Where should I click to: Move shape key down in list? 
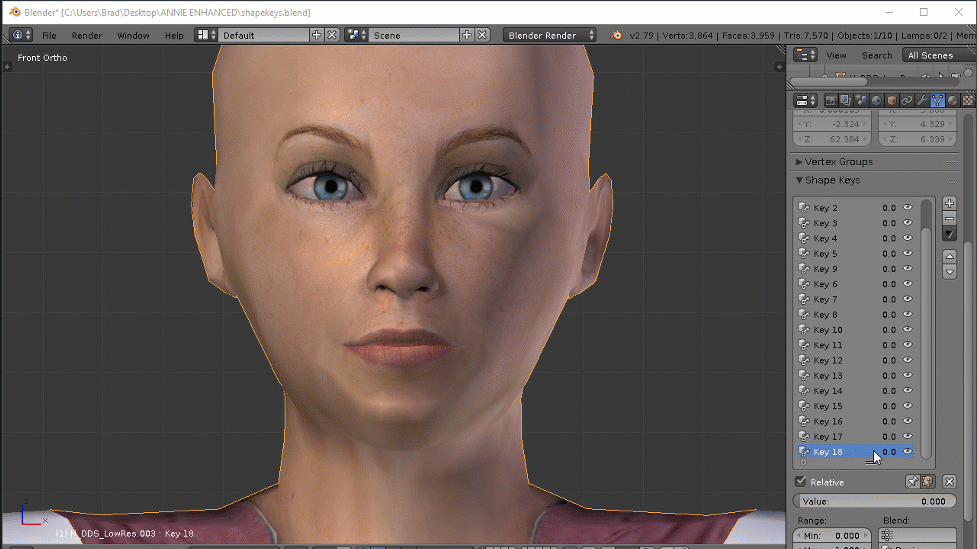(949, 272)
